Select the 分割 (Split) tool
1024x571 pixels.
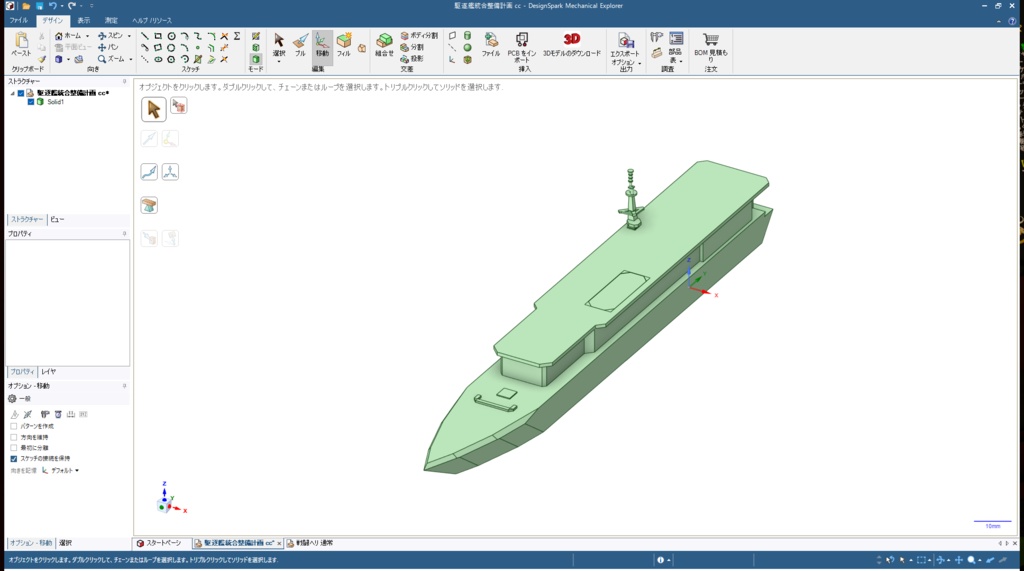coord(412,47)
